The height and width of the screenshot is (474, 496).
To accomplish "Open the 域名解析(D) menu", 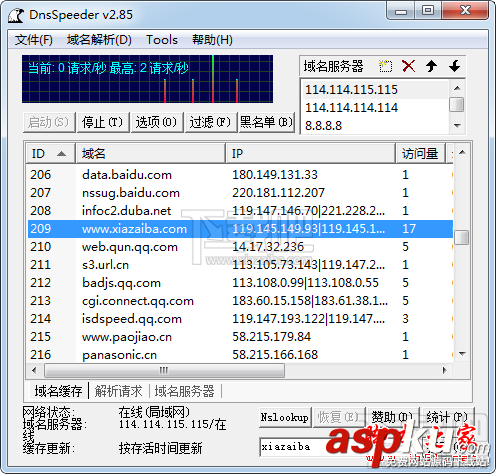I will point(99,40).
